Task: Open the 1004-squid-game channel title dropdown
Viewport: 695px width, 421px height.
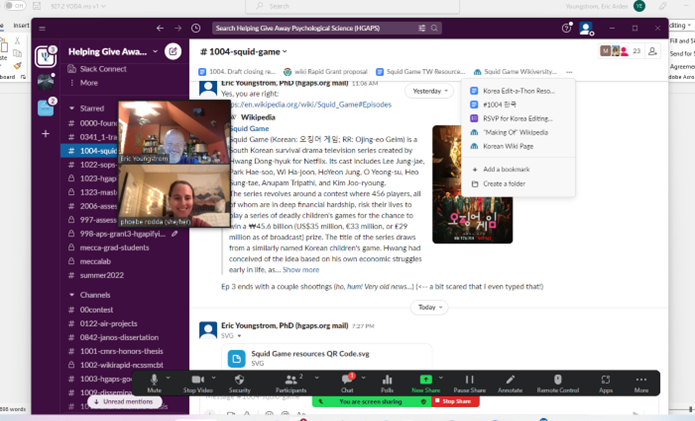Action: click(245, 51)
